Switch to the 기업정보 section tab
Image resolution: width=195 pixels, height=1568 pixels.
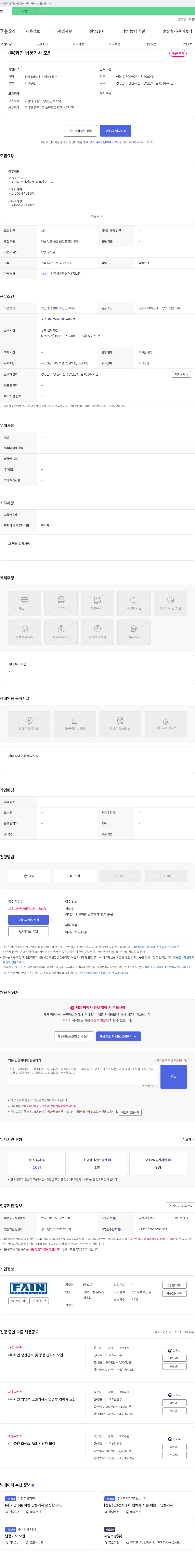point(187,44)
